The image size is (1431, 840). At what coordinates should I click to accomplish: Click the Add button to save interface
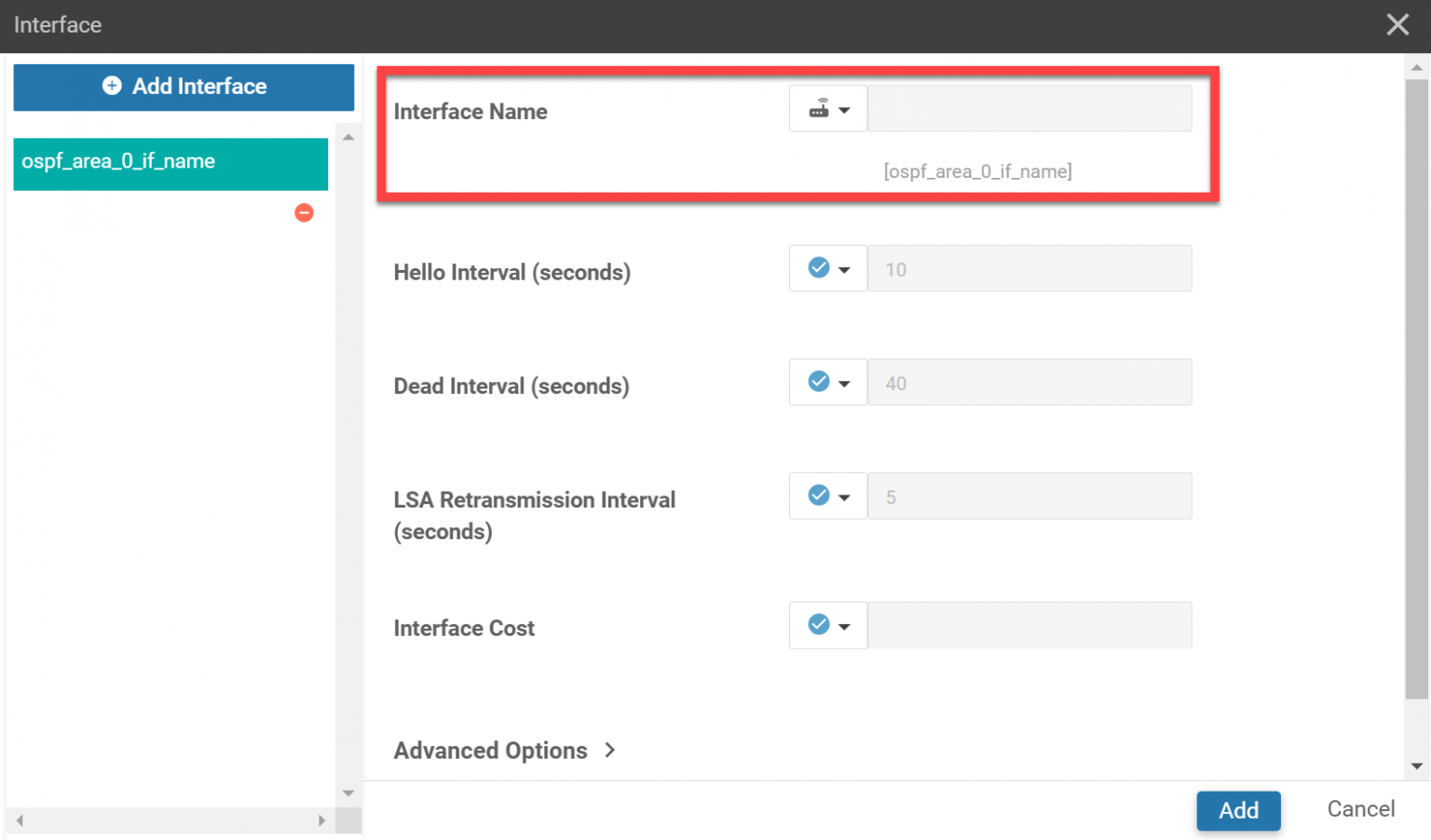tap(1238, 810)
